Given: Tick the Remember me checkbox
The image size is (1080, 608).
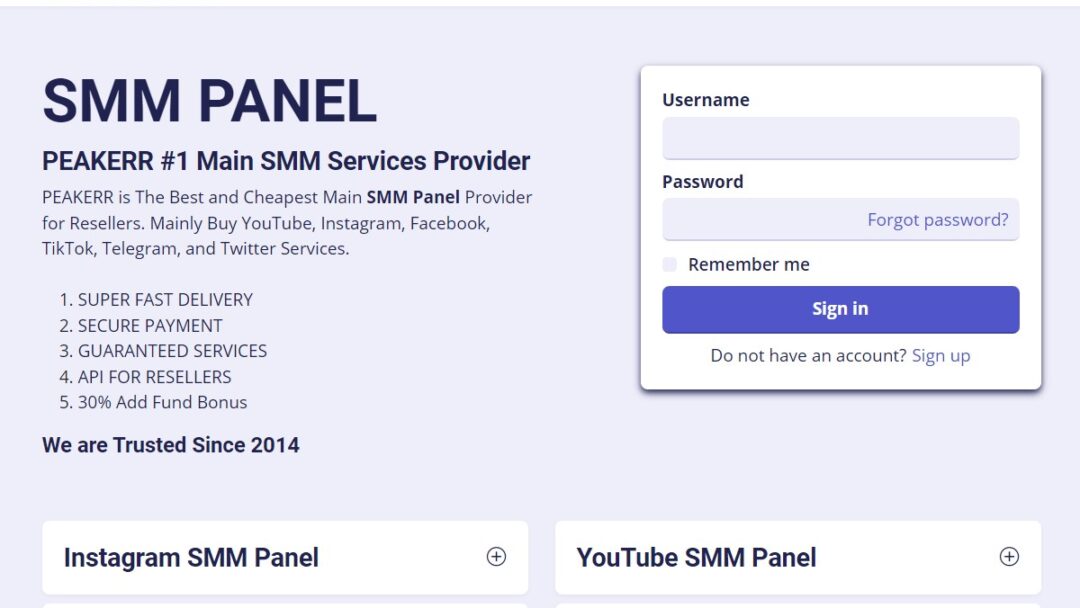Looking at the screenshot, I should 670,265.
